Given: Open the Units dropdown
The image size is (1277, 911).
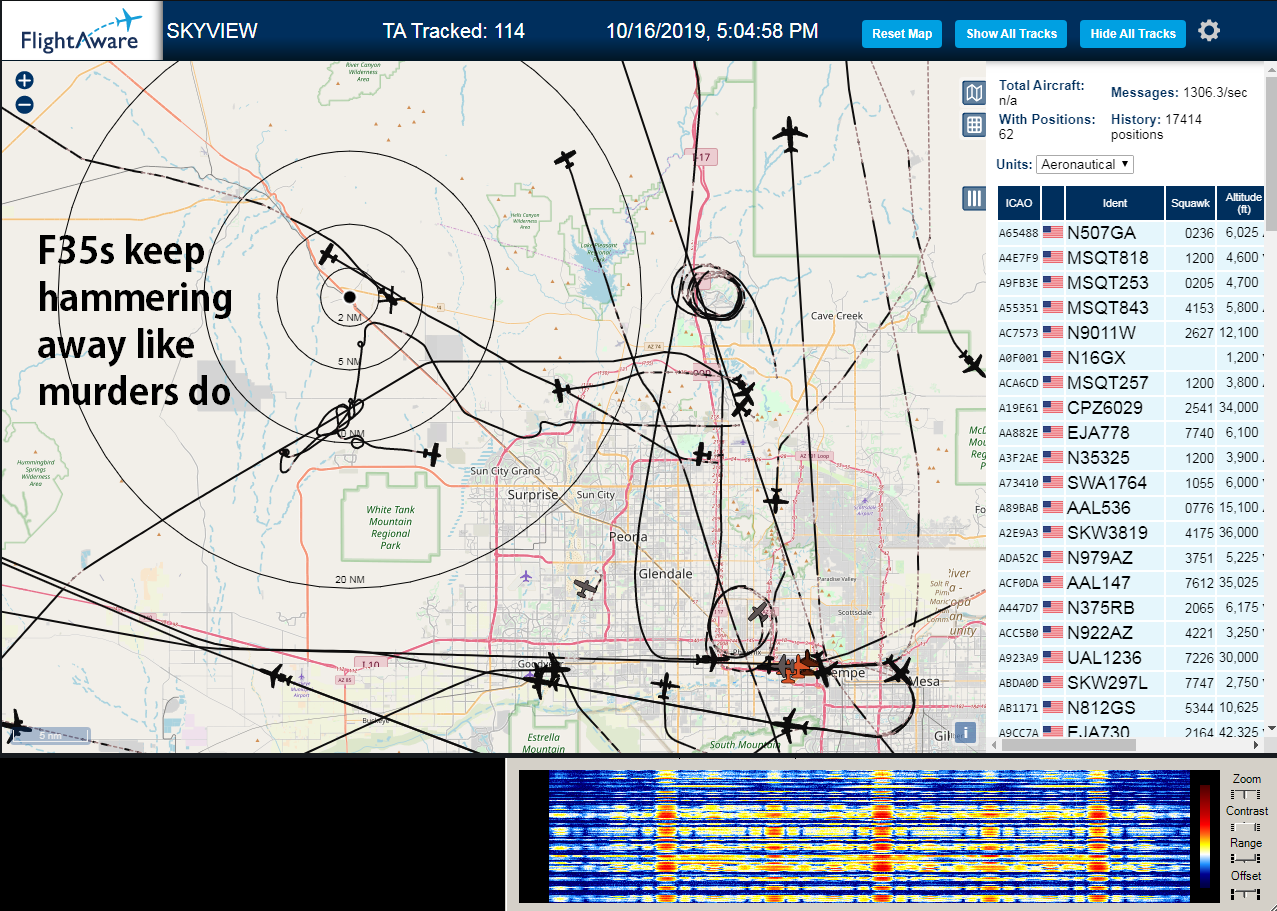Looking at the screenshot, I should tap(1085, 164).
